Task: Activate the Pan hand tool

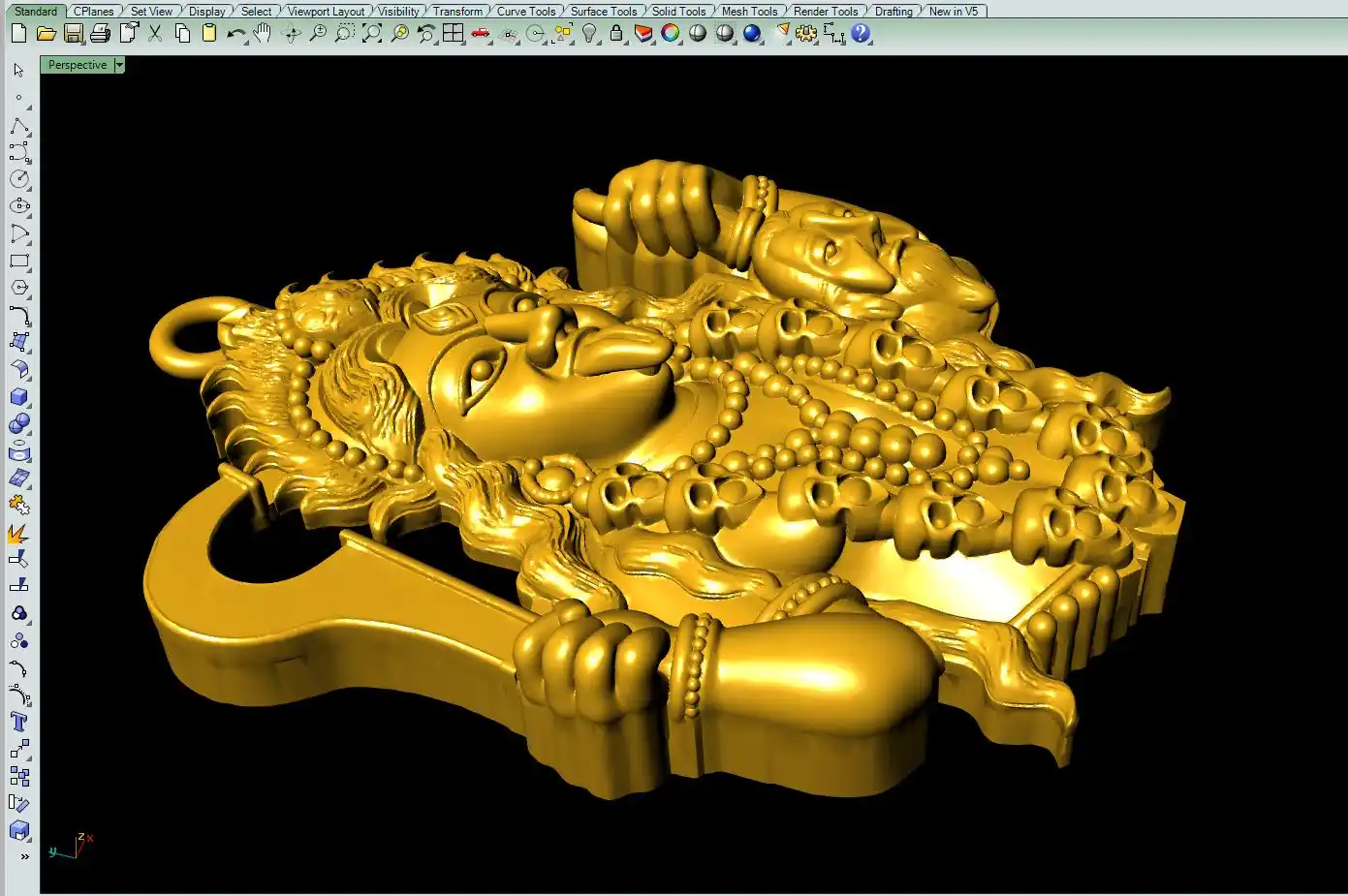Action: point(263,34)
